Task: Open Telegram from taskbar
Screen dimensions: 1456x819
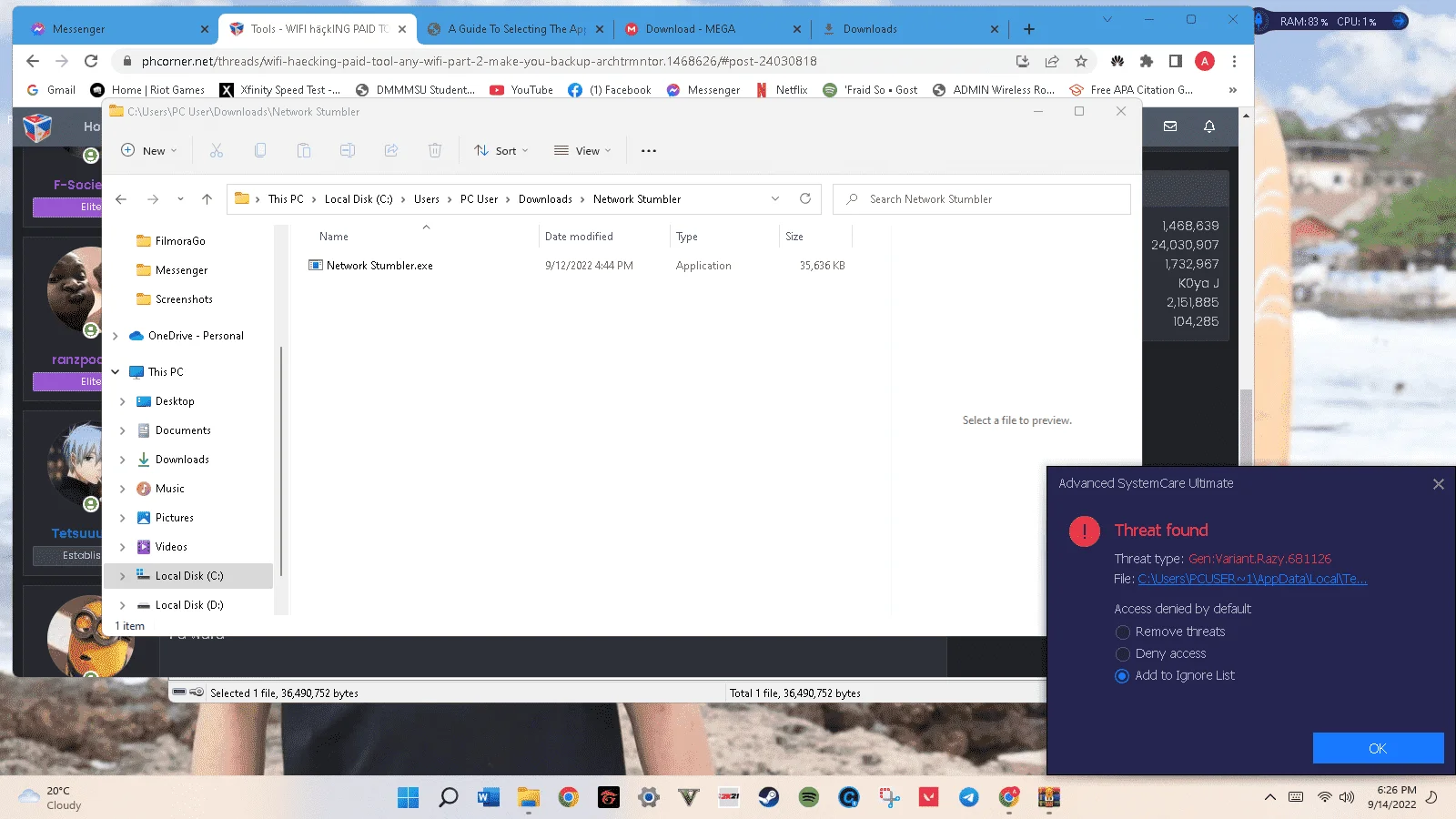Action: tap(969, 798)
